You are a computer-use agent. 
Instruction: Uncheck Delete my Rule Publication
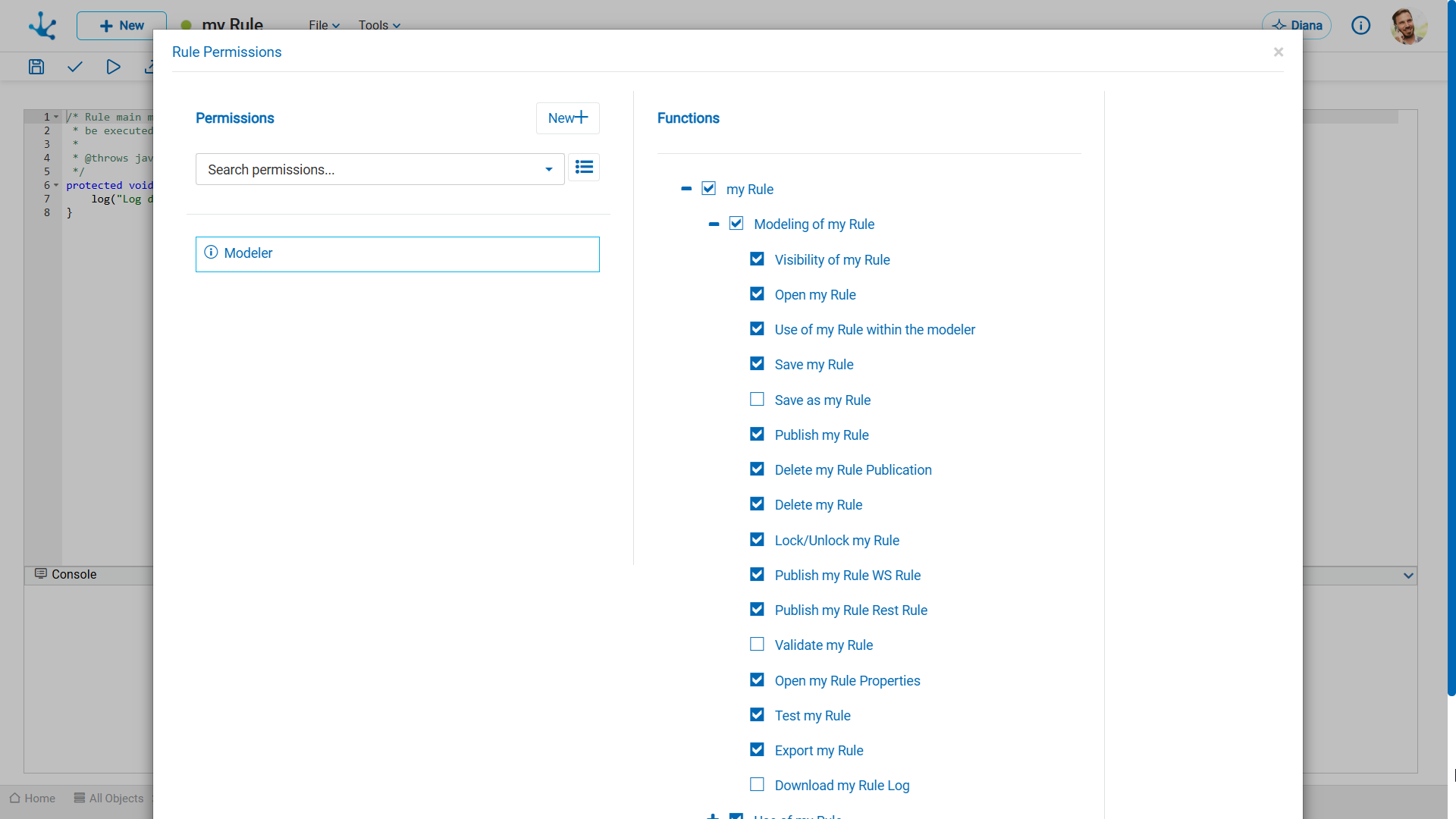click(x=757, y=469)
